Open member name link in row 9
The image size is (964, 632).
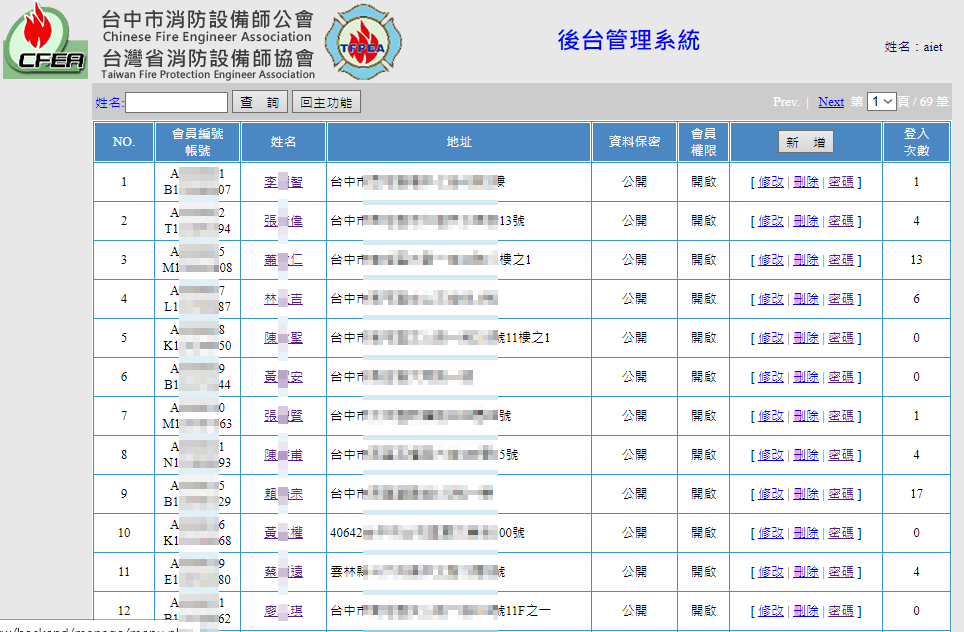pos(283,494)
